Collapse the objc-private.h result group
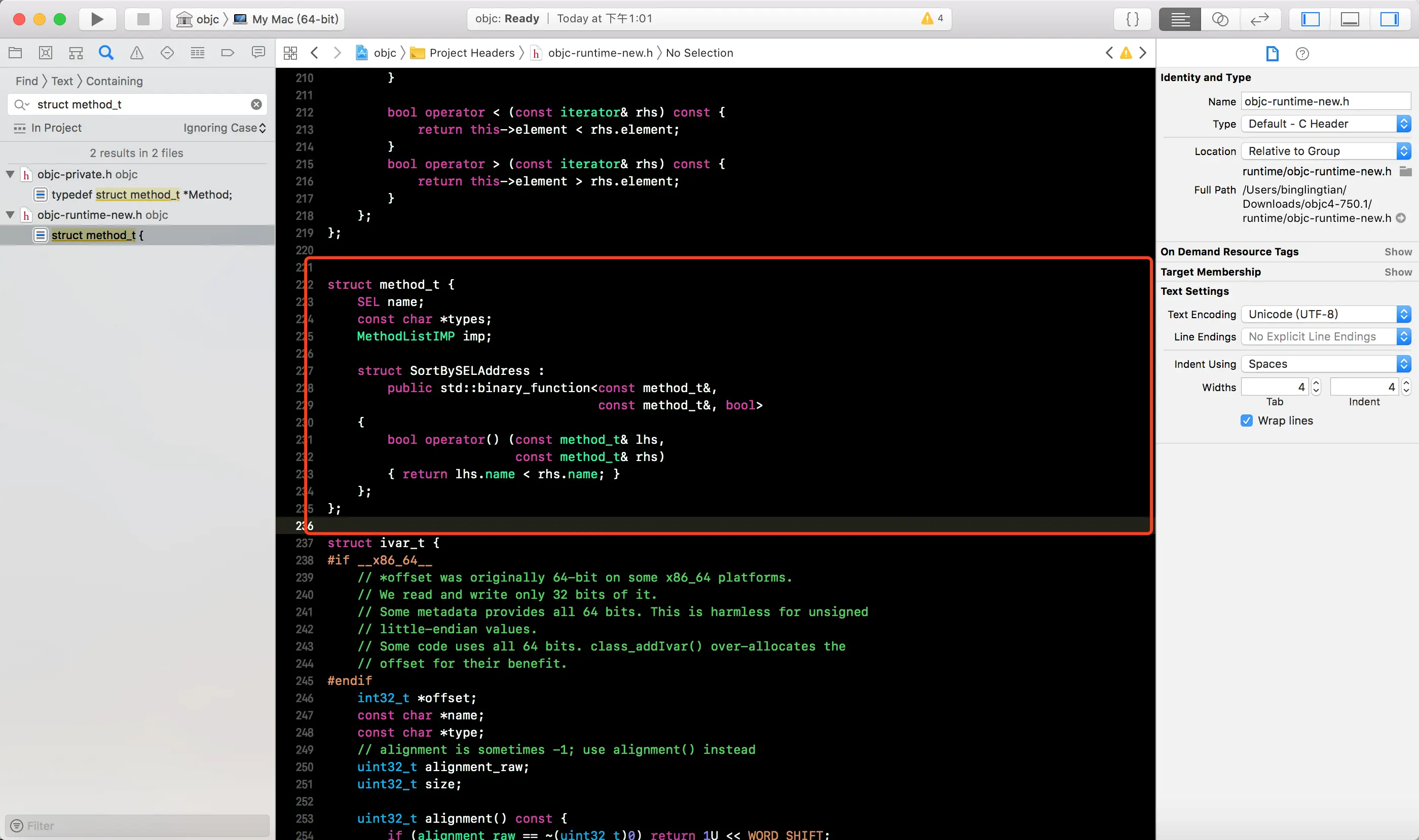The width and height of the screenshot is (1419, 840). [x=10, y=174]
